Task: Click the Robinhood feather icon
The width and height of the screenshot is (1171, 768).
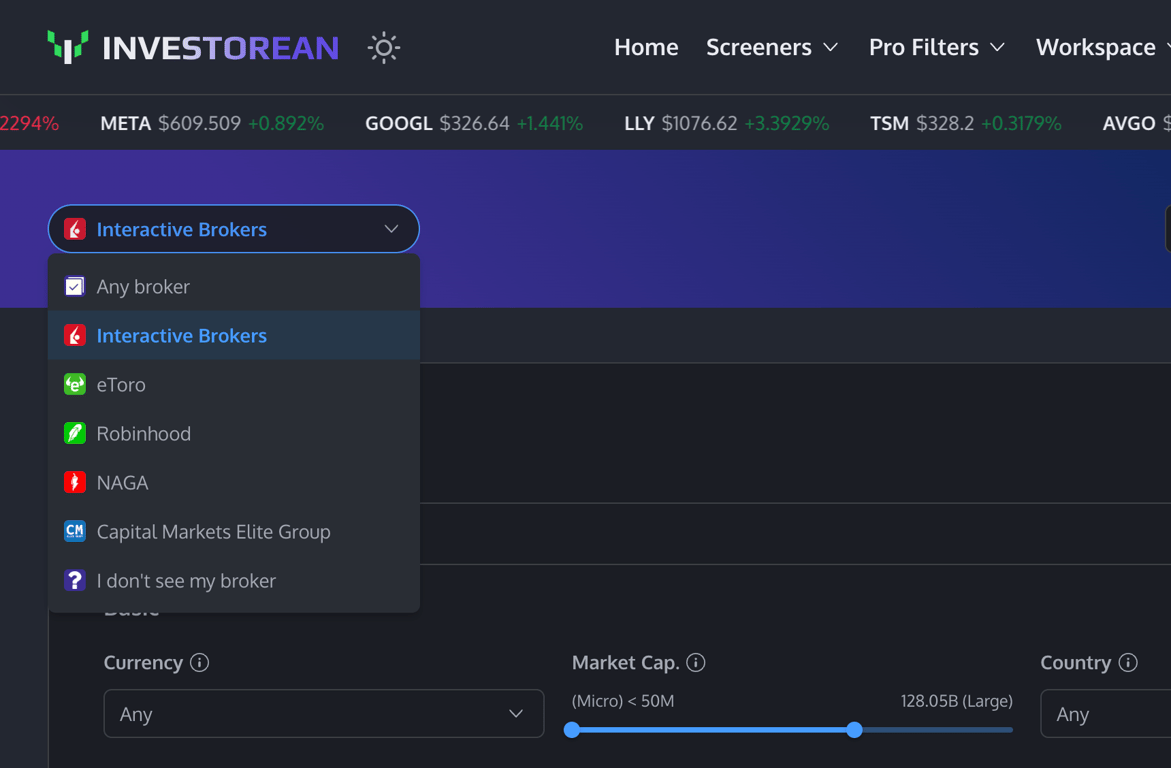Action: click(x=75, y=433)
